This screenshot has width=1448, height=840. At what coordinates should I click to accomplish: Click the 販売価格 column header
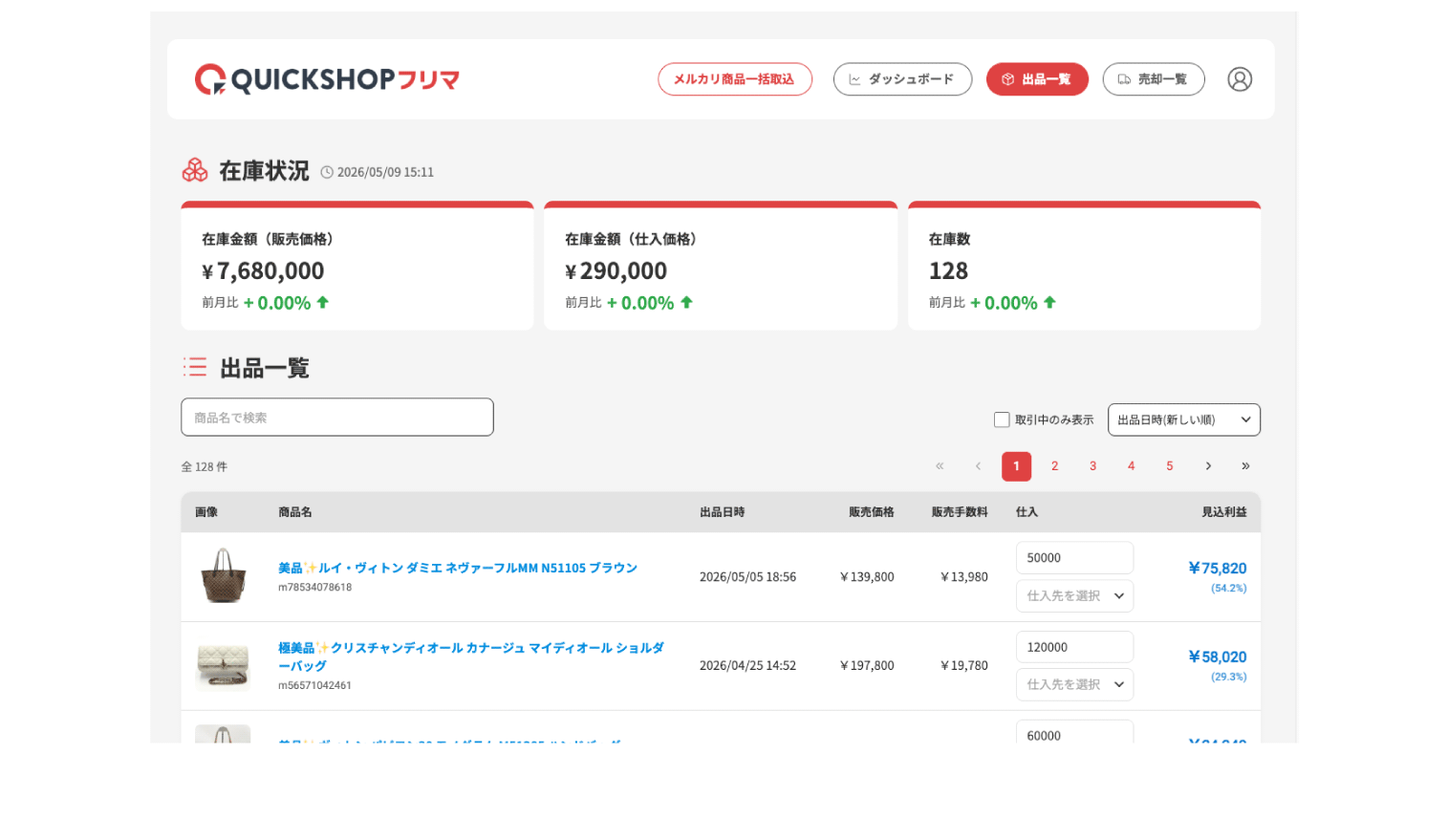coord(872,512)
